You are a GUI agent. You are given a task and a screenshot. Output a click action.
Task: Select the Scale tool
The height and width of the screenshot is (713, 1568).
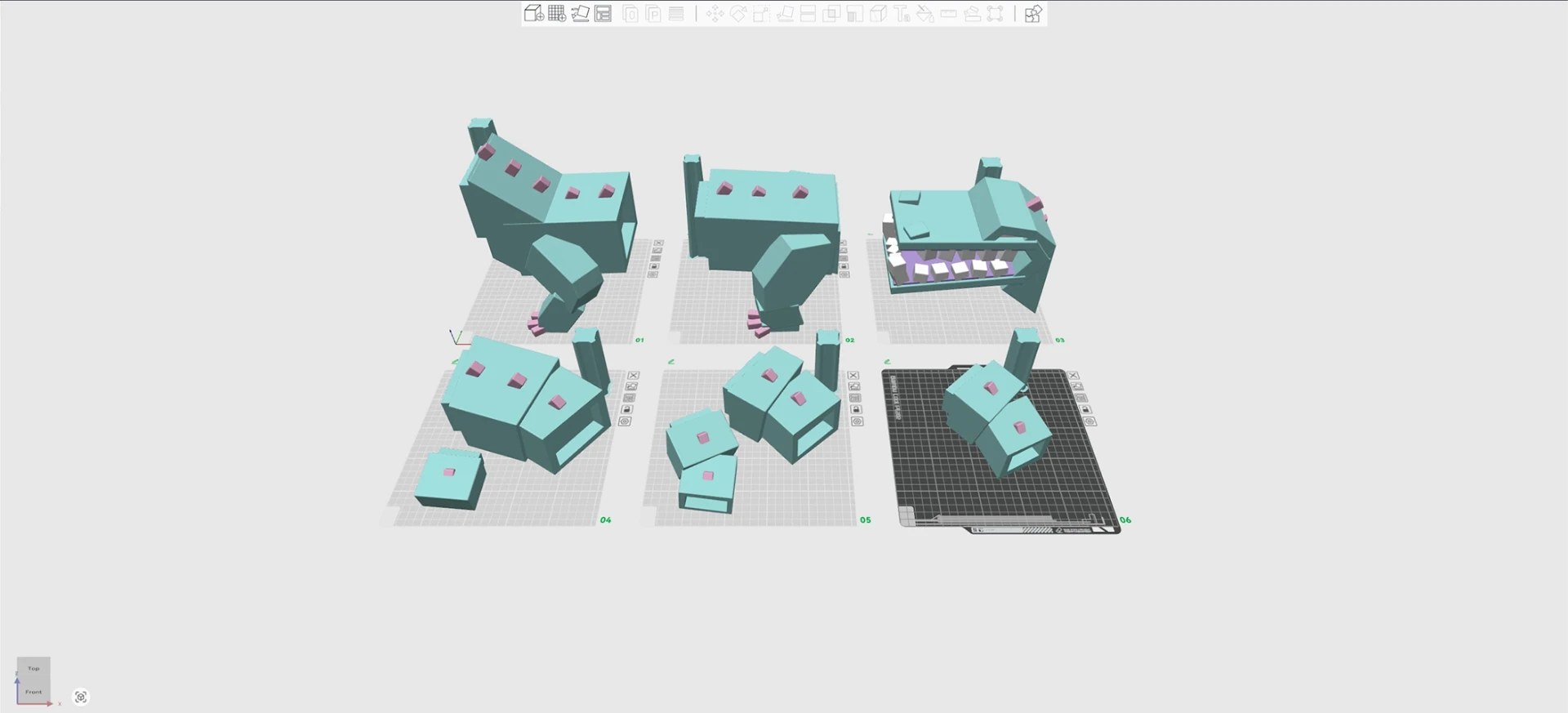(761, 13)
